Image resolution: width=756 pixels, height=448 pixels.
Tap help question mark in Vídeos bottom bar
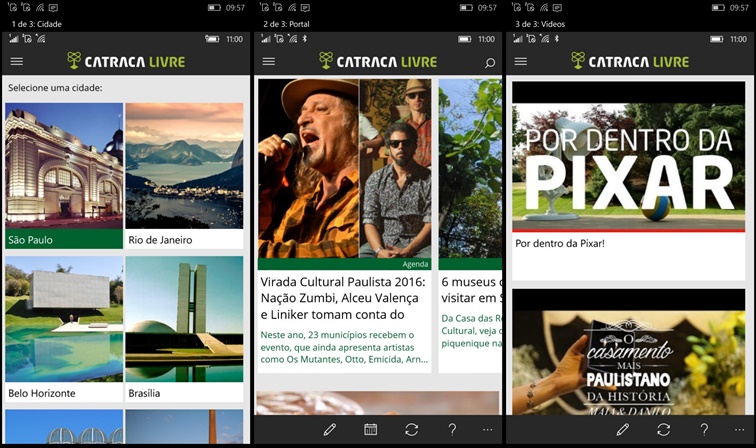coord(704,429)
